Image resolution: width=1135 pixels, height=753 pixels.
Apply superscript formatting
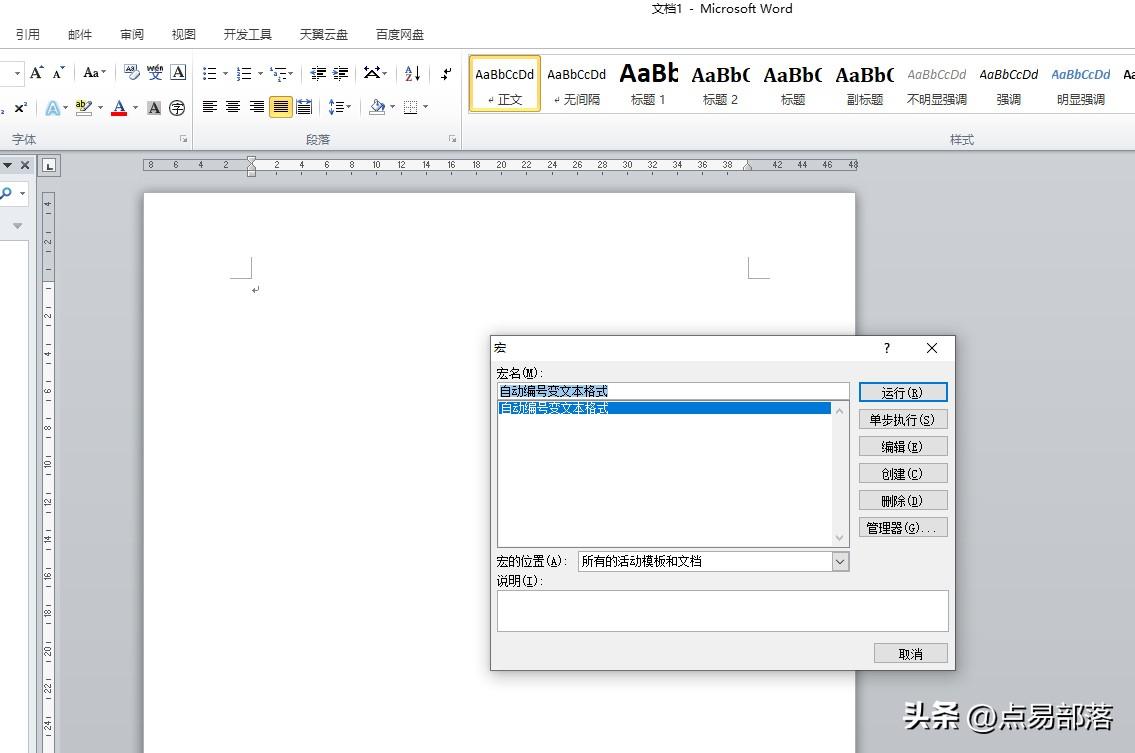coord(20,107)
